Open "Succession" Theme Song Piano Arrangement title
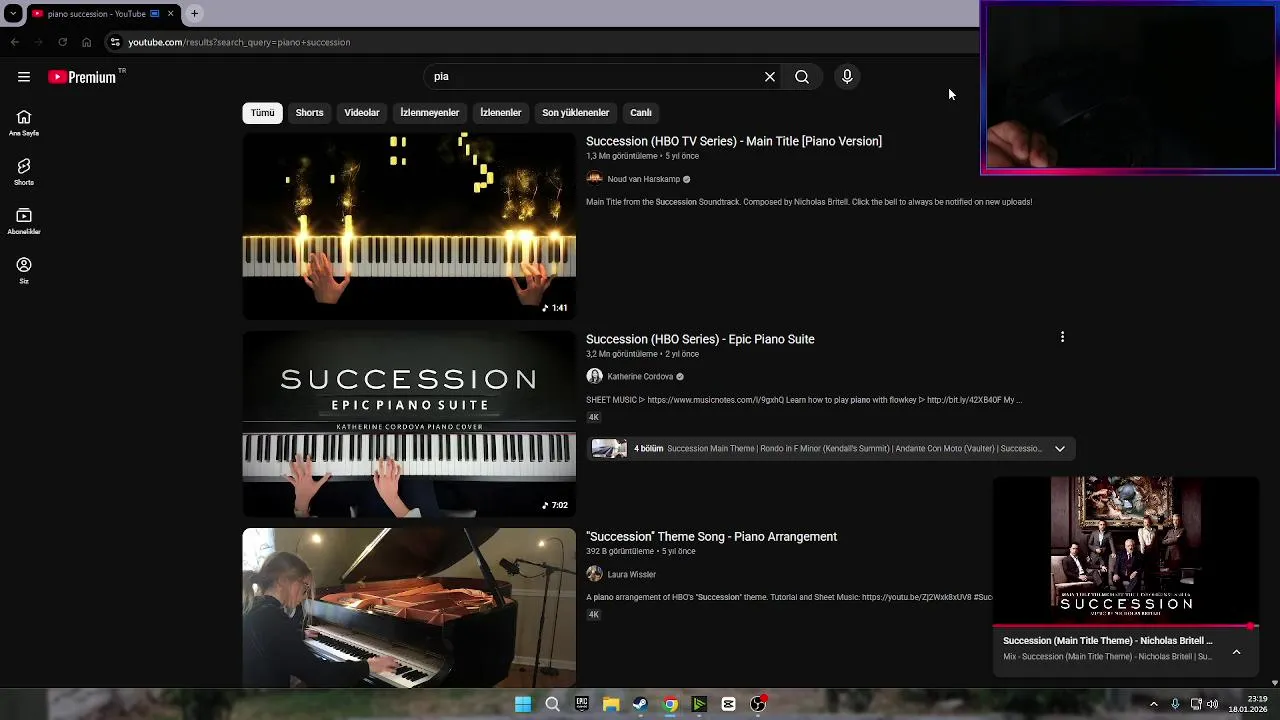This screenshot has height=720, width=1280. (711, 537)
